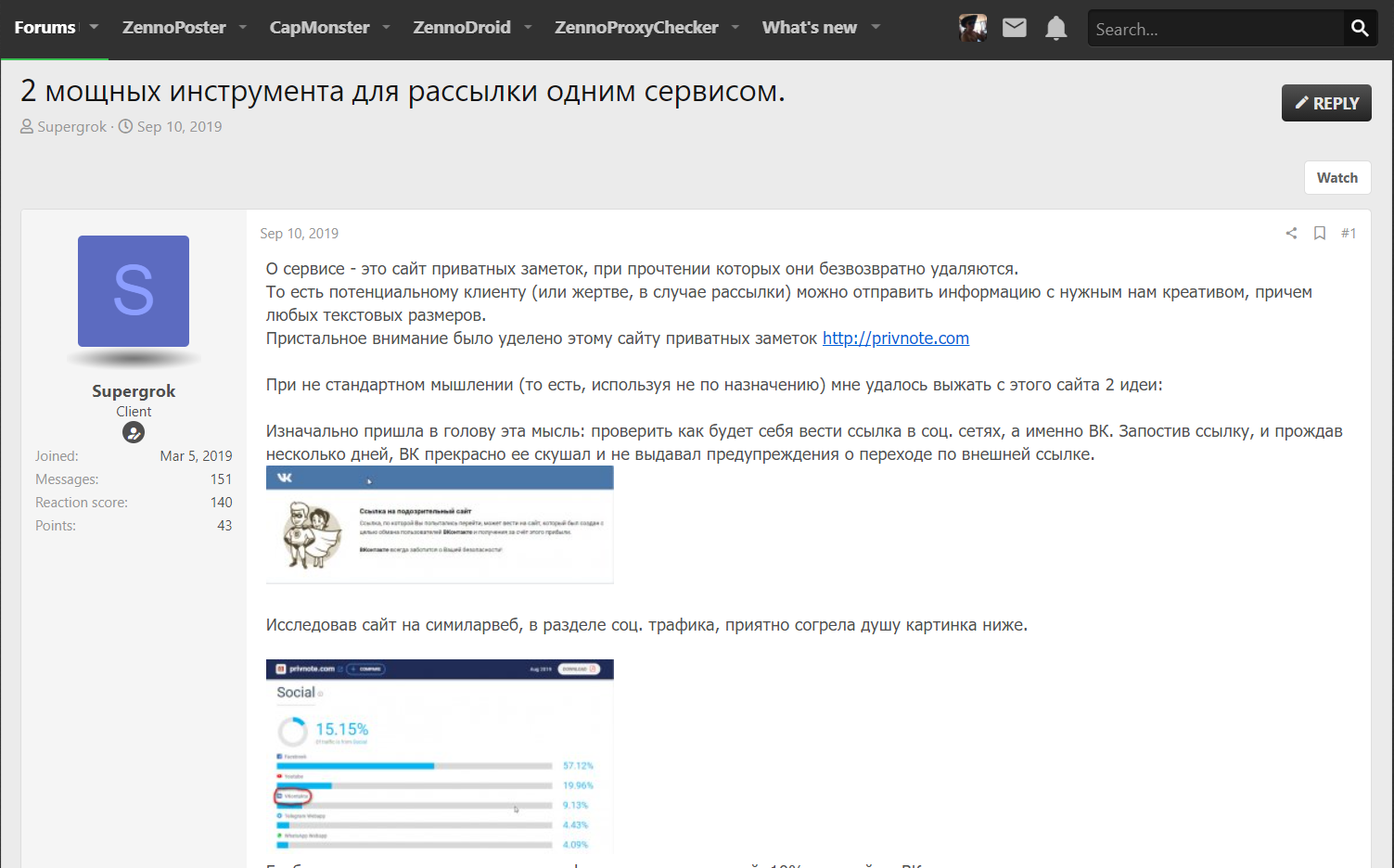Open the Forums nav item
The height and width of the screenshot is (868, 1394).
coord(45,28)
